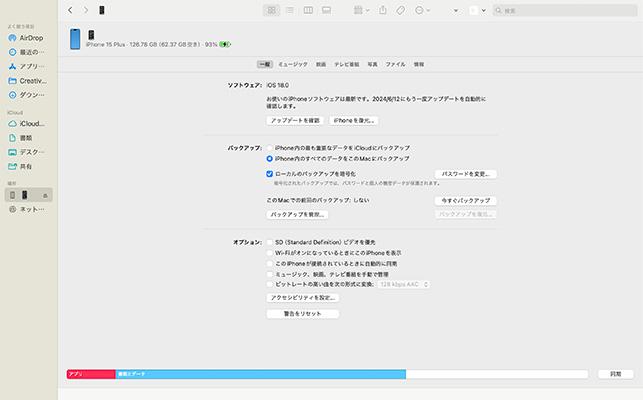
Task: Select the General (一般) tab
Action: tap(264, 64)
